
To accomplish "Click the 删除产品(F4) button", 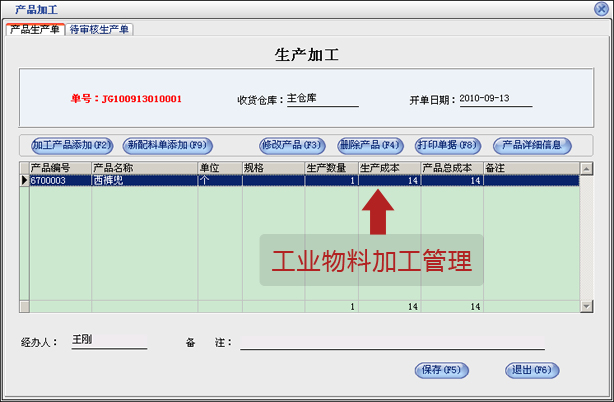I will [369, 145].
